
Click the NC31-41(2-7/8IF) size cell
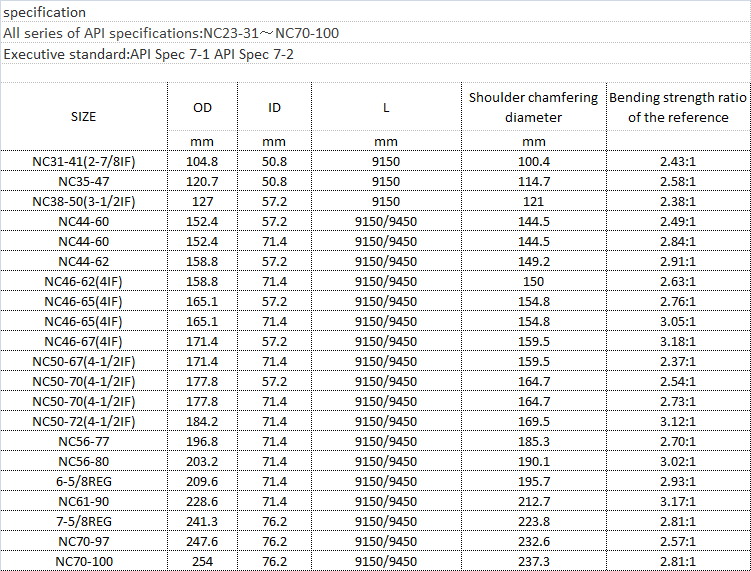[84, 161]
